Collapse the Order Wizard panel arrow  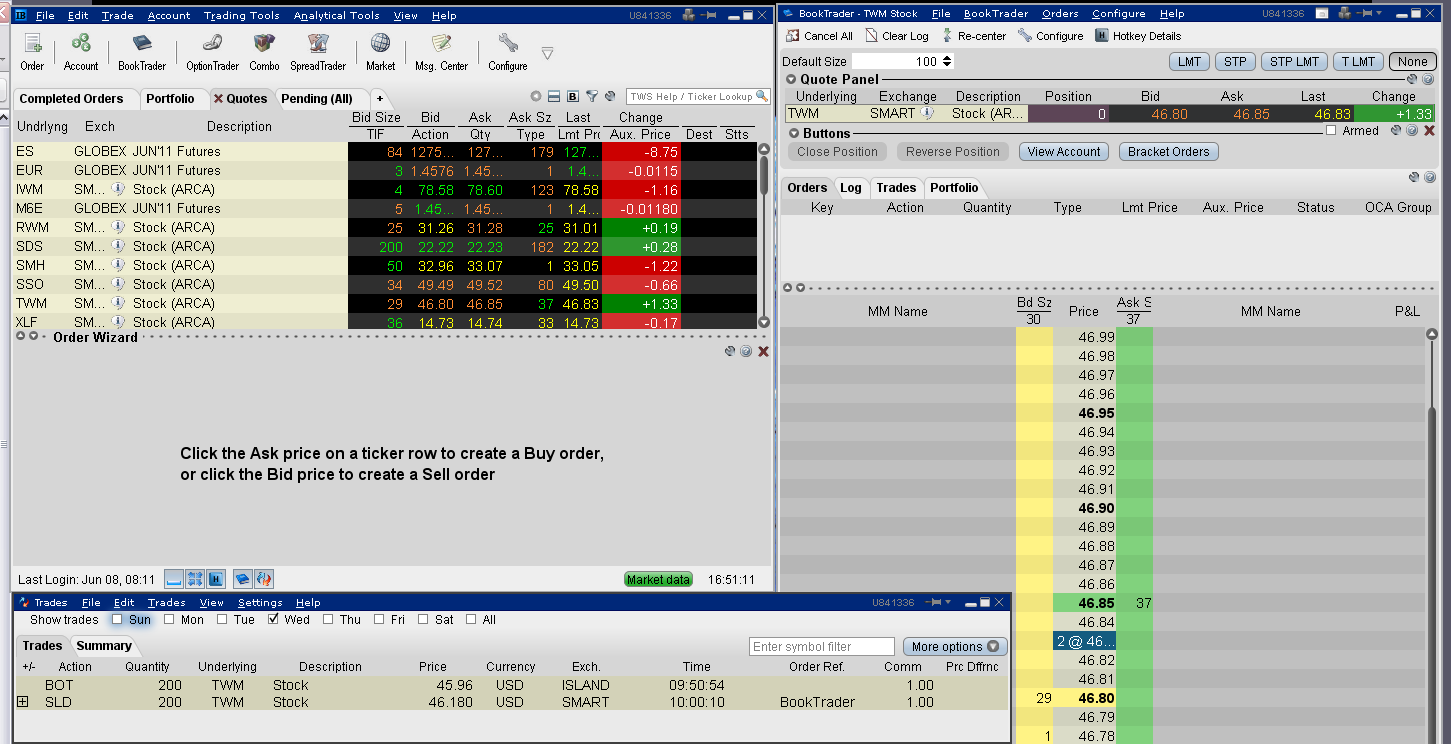click(33, 337)
